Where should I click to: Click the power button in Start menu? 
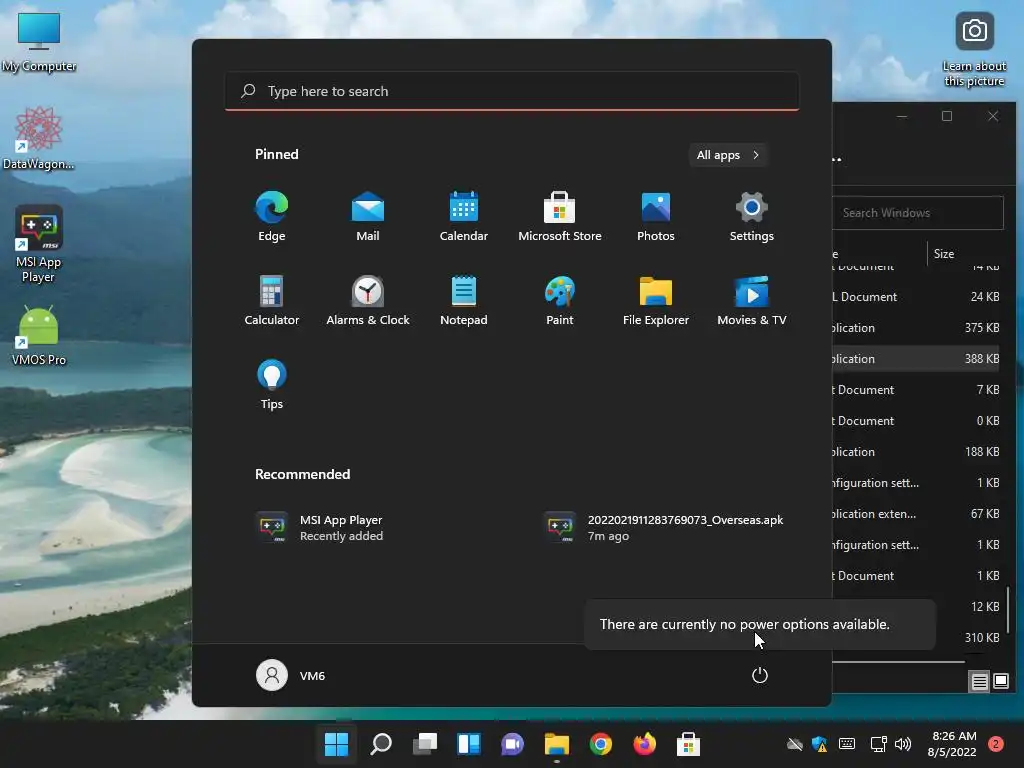tap(760, 675)
